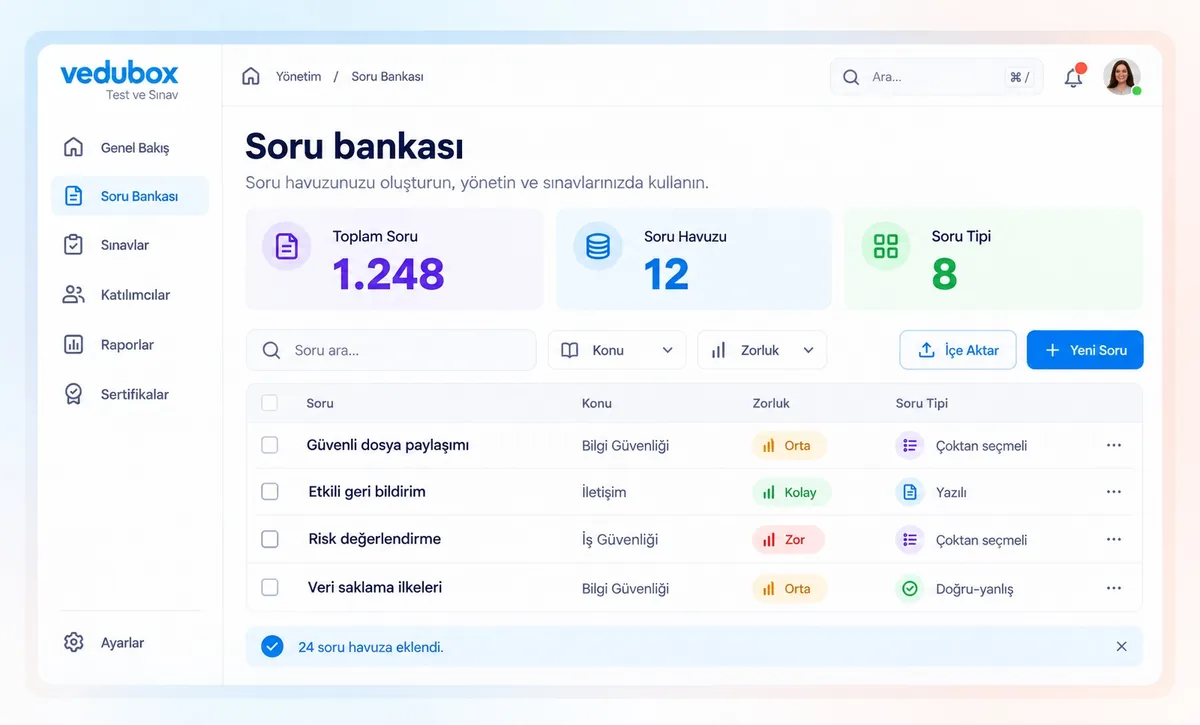Open the Etkili geri bildirim question

tap(367, 491)
